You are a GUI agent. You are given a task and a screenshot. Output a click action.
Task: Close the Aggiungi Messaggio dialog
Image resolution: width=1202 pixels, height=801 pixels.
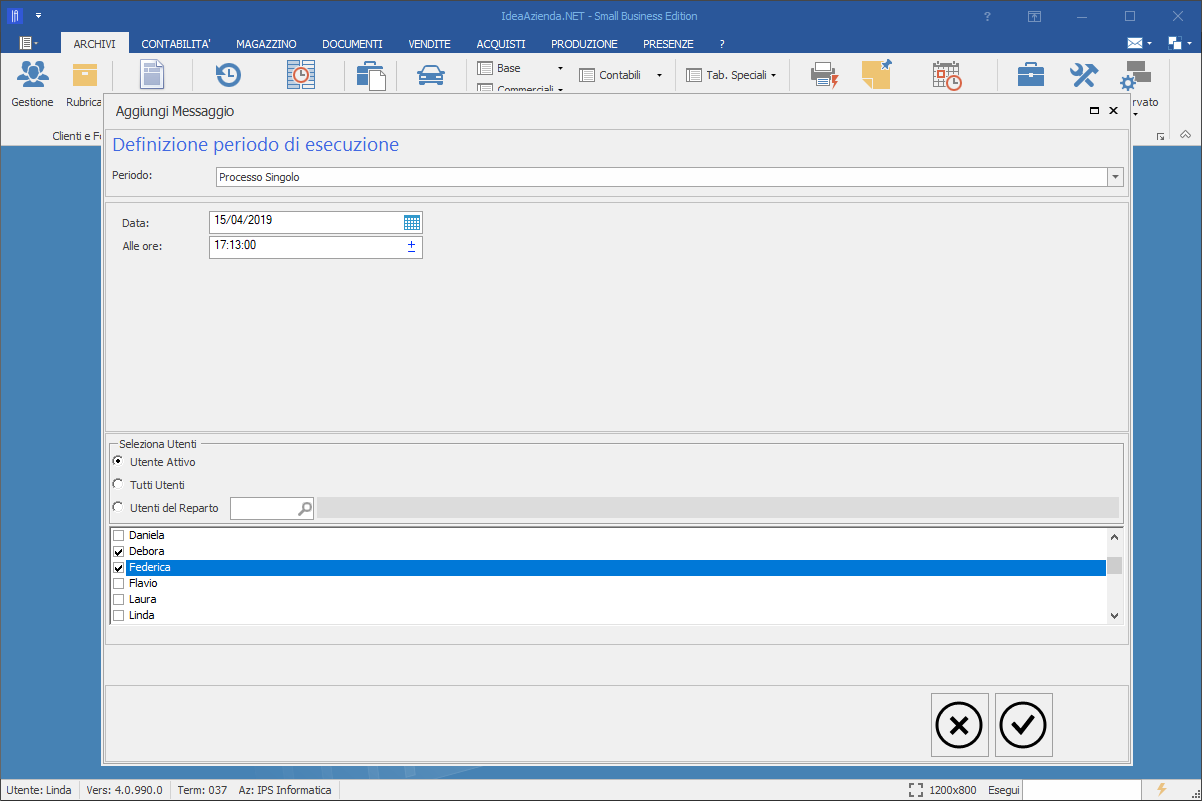pos(1113,111)
